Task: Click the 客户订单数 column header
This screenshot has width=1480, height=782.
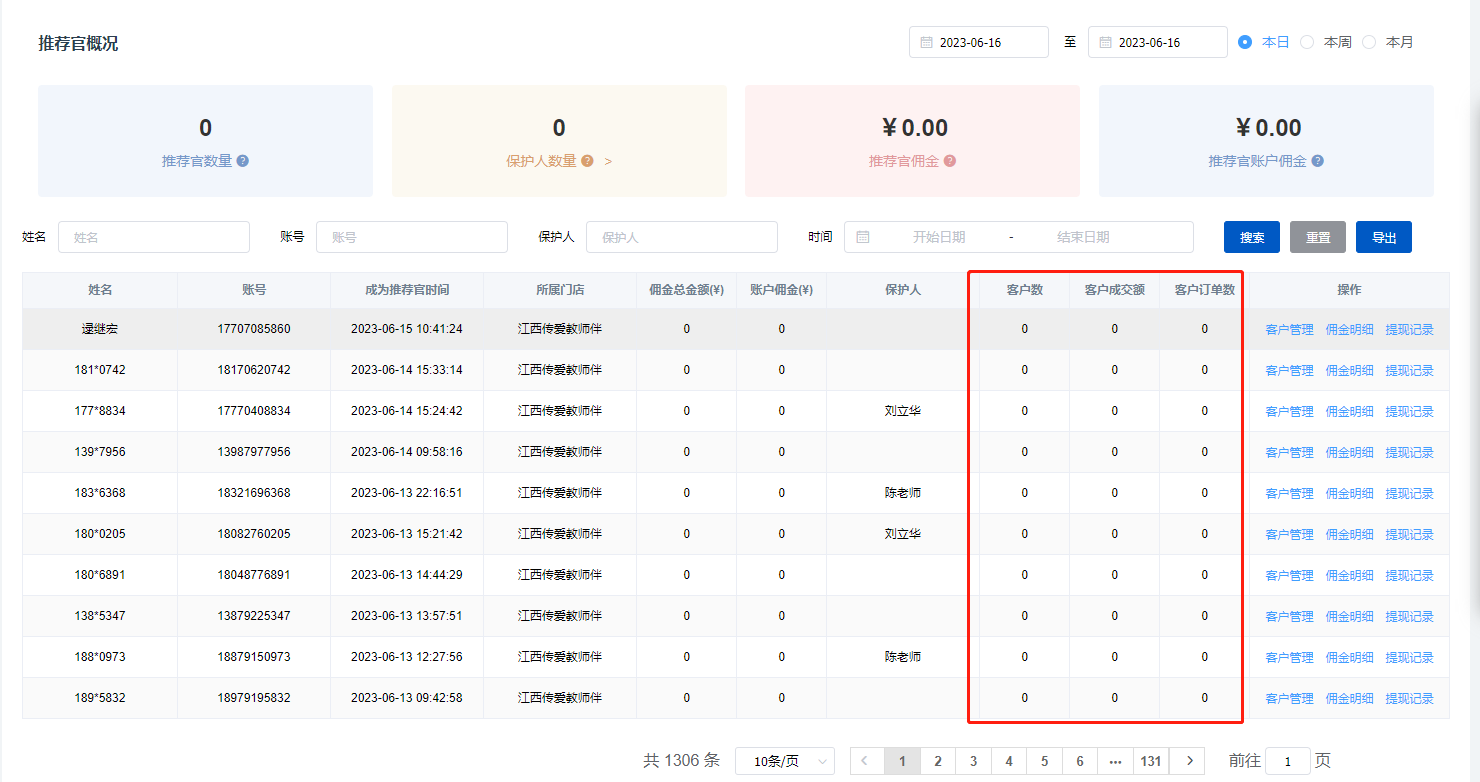Action: [1205, 290]
